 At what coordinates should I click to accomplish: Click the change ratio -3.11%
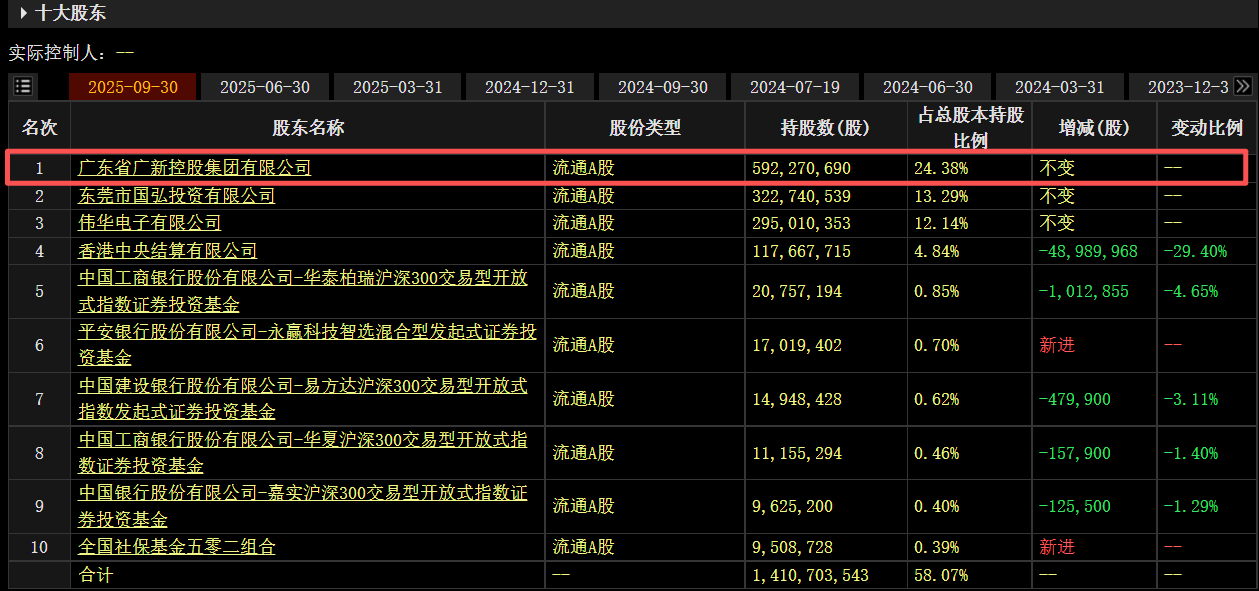pos(1191,399)
